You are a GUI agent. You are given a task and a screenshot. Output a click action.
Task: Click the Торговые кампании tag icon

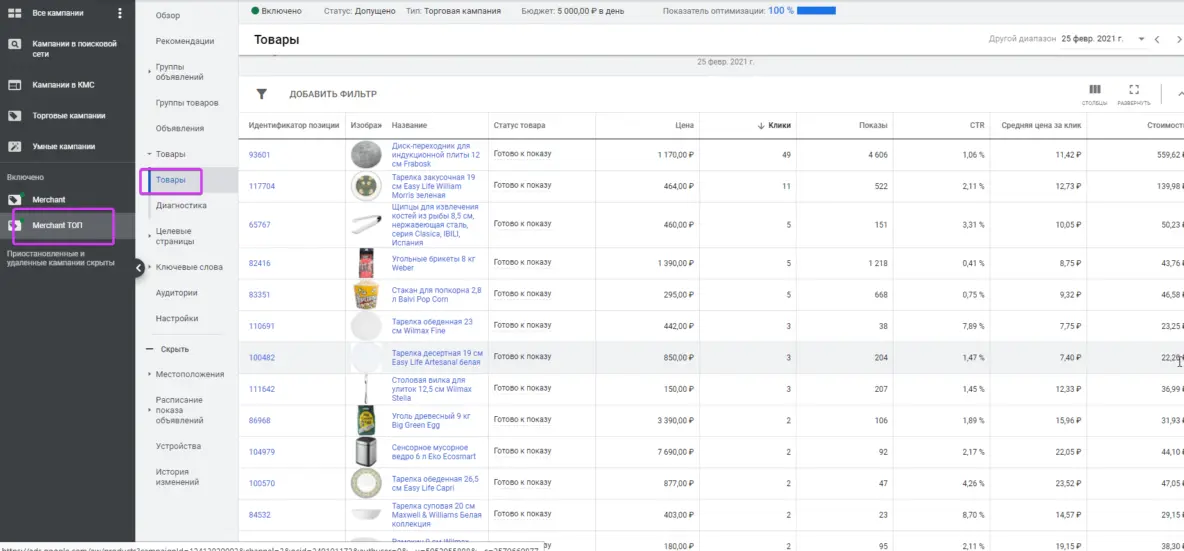(15, 115)
